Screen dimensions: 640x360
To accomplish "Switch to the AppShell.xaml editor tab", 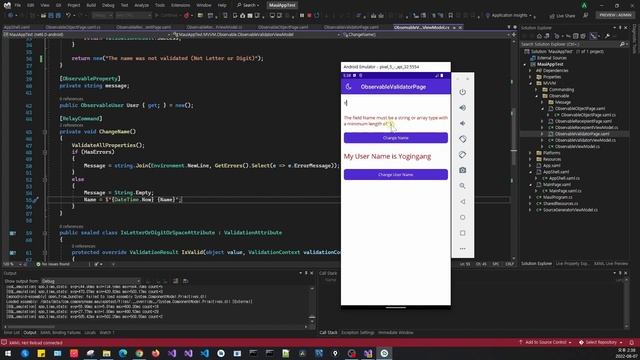I will point(17,27).
